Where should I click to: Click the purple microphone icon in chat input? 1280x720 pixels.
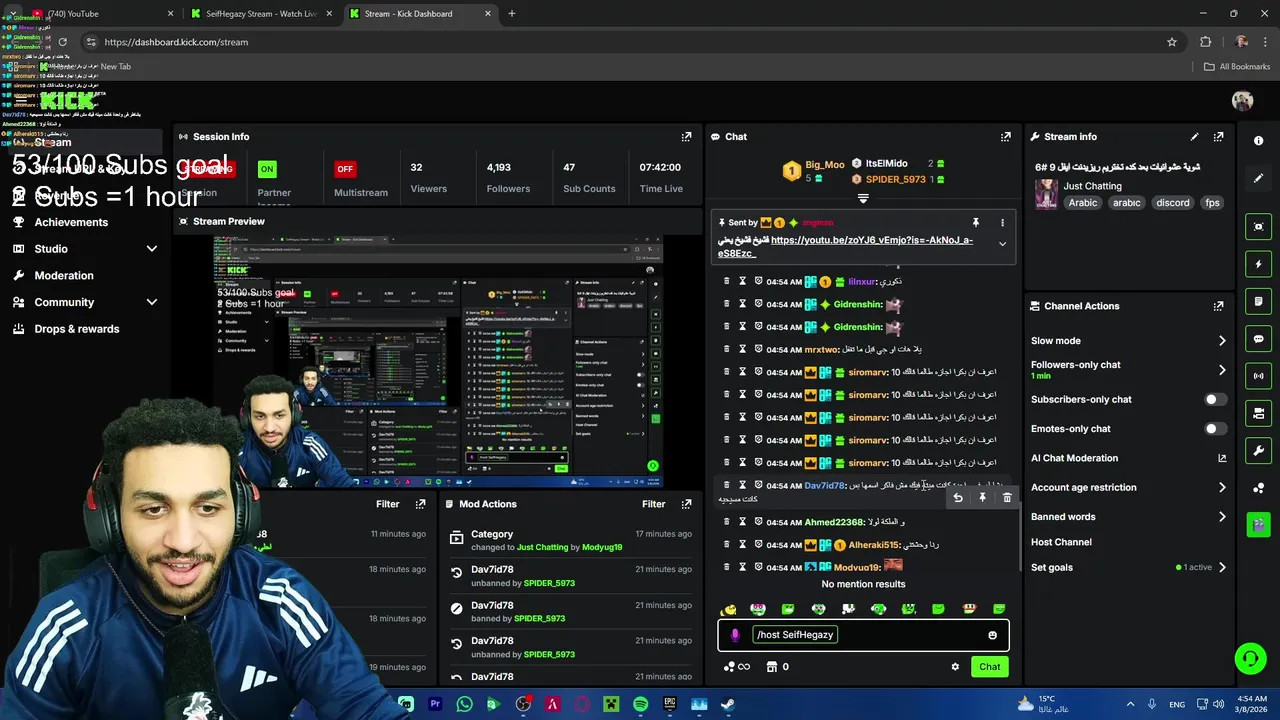[735, 635]
